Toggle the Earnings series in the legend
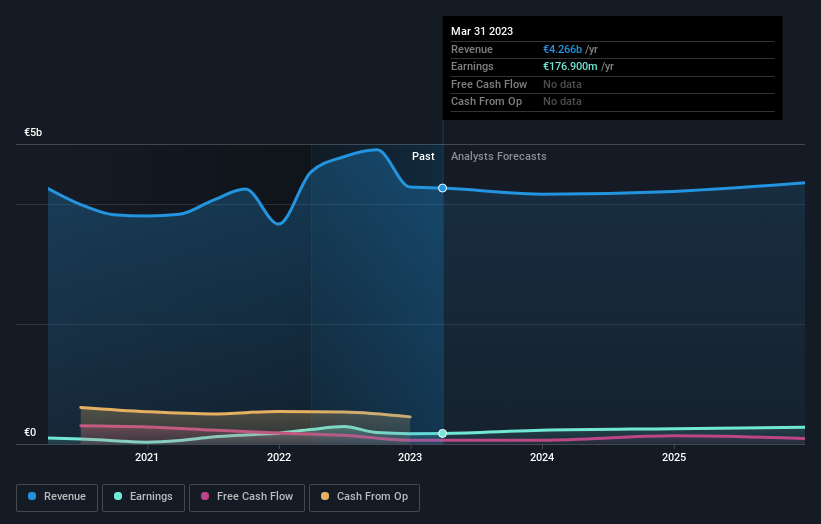This screenshot has height=524, width=821. pyautogui.click(x=143, y=497)
